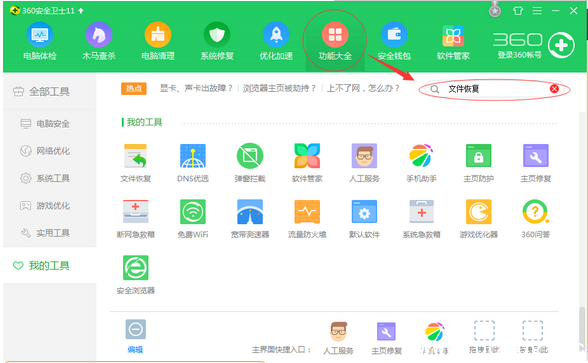
Task: Open 显卡、声卡出故障 hot link
Action: [196, 88]
